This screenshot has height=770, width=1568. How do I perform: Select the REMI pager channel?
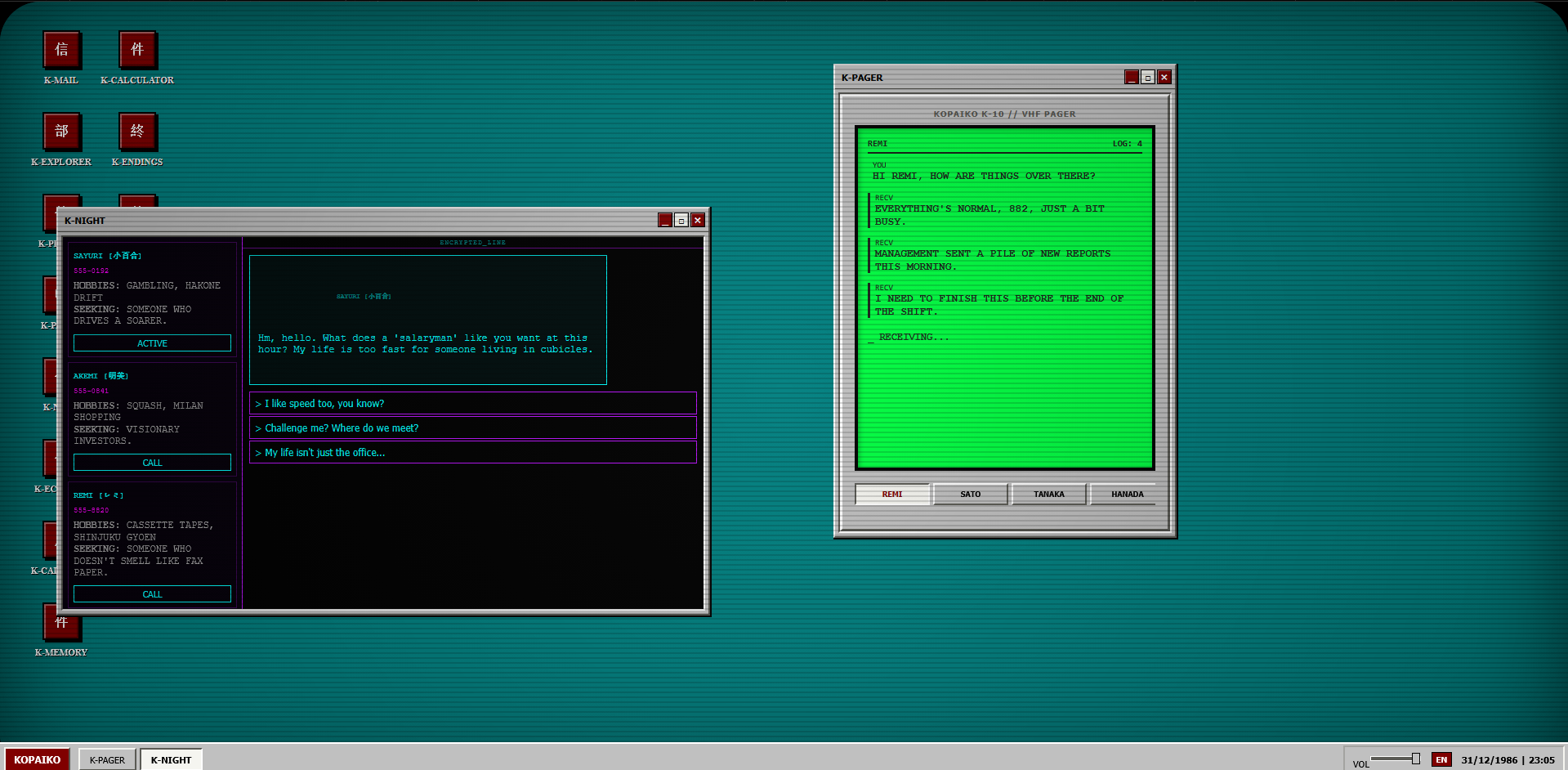891,494
